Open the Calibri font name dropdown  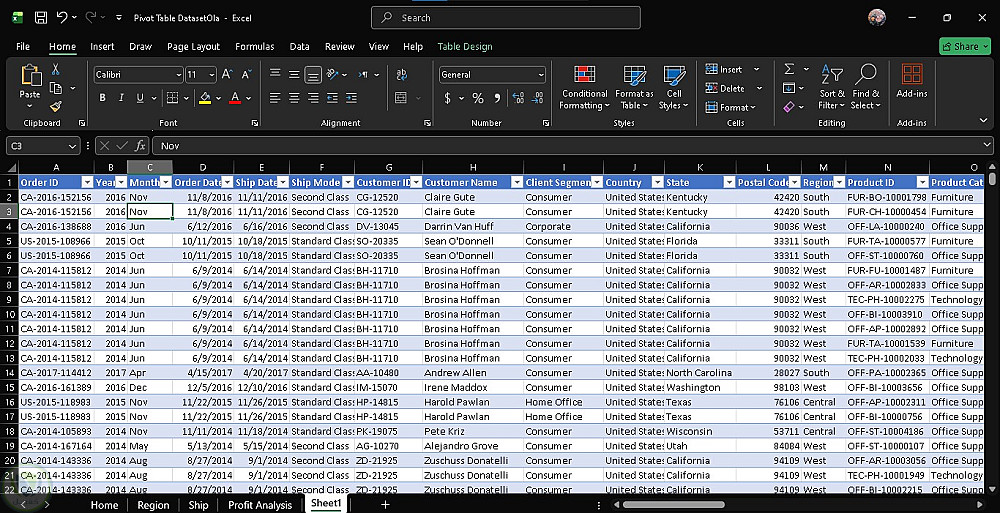pos(178,75)
